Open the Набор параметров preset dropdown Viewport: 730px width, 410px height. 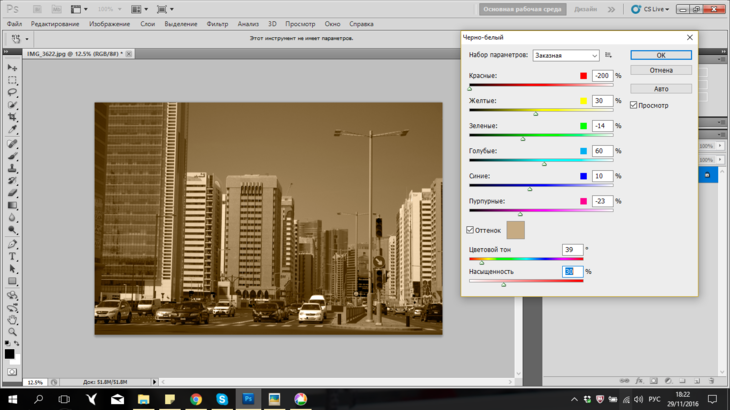pyautogui.click(x=566, y=55)
